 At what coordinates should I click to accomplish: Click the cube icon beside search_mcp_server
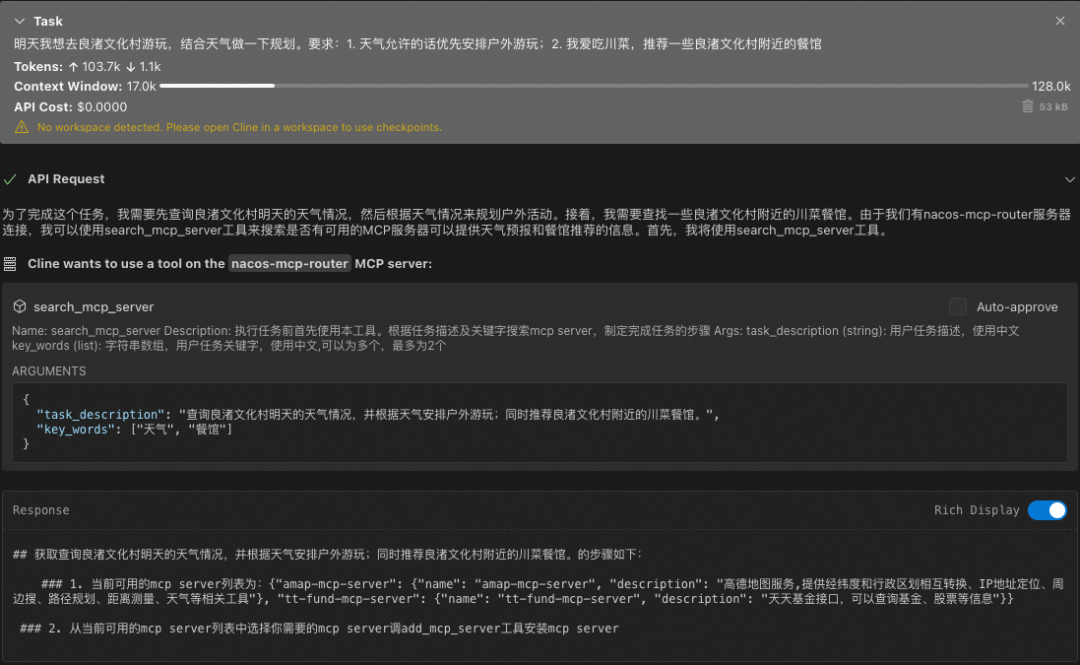coord(20,306)
